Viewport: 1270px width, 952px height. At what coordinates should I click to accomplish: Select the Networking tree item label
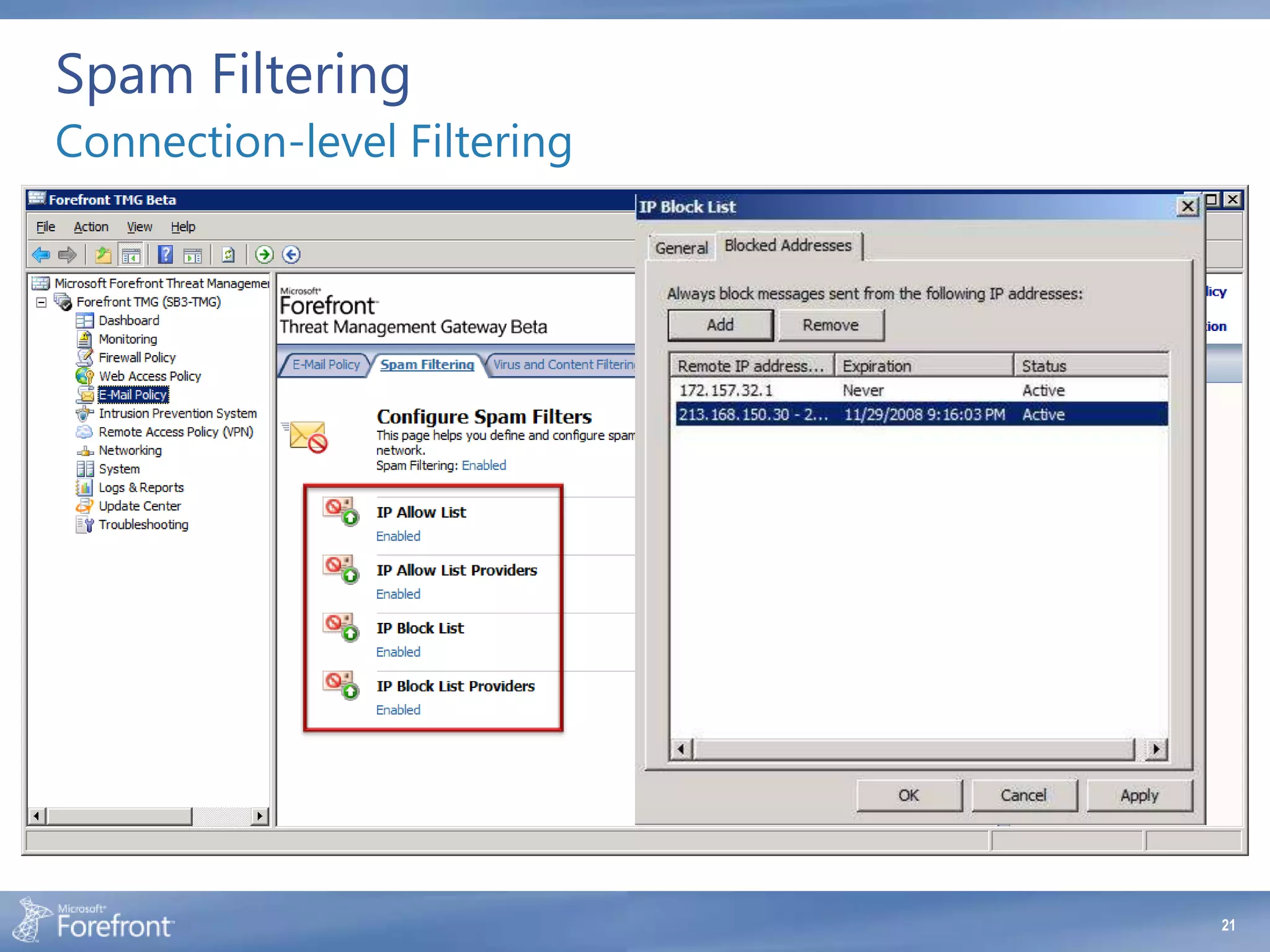pyautogui.click(x=130, y=451)
